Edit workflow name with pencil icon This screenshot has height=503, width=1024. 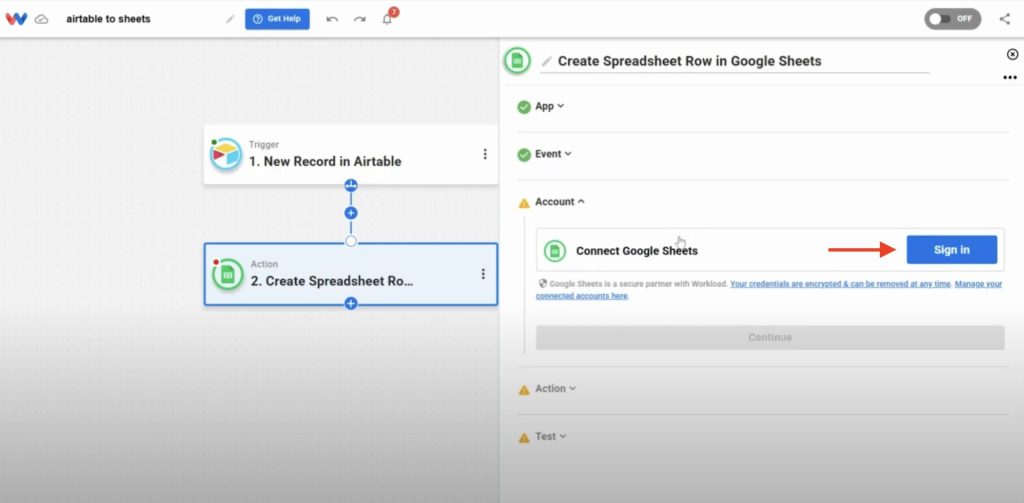click(230, 19)
